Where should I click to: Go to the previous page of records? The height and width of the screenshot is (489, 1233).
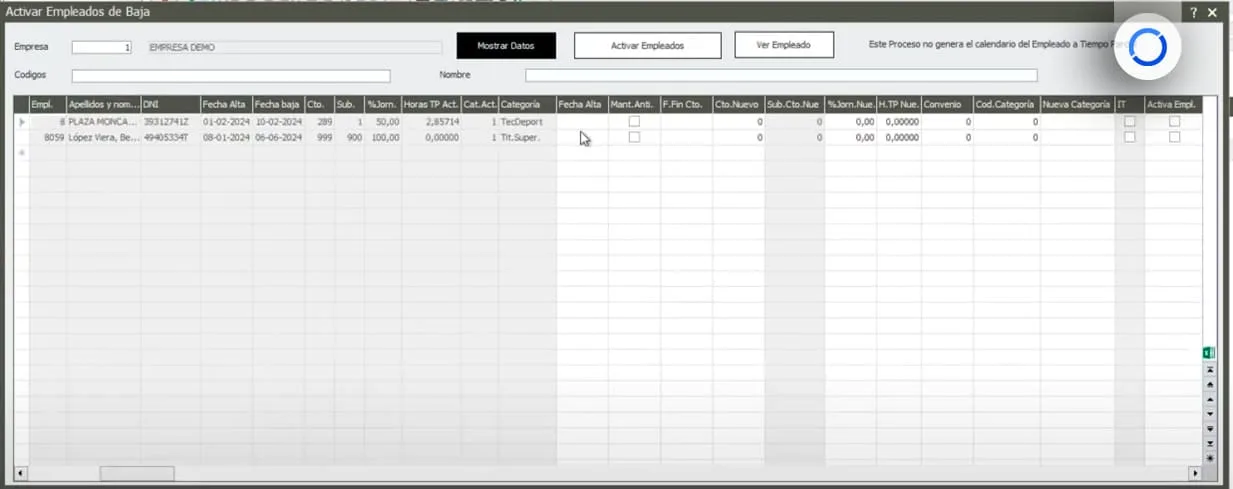(x=1210, y=384)
